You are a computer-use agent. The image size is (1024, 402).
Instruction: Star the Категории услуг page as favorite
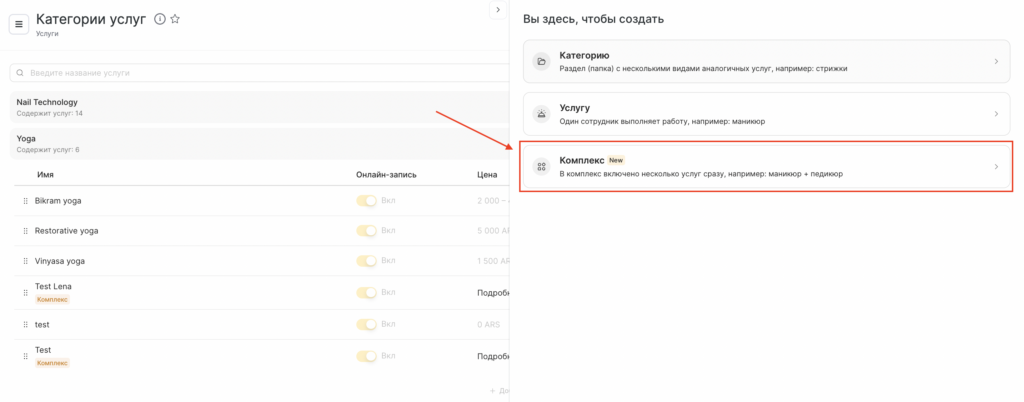(x=175, y=19)
